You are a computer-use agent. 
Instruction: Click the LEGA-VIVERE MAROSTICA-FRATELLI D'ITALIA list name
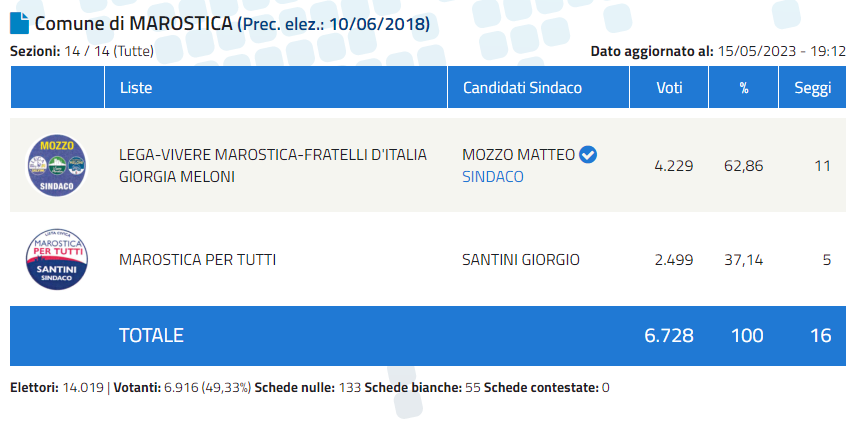pos(273,155)
